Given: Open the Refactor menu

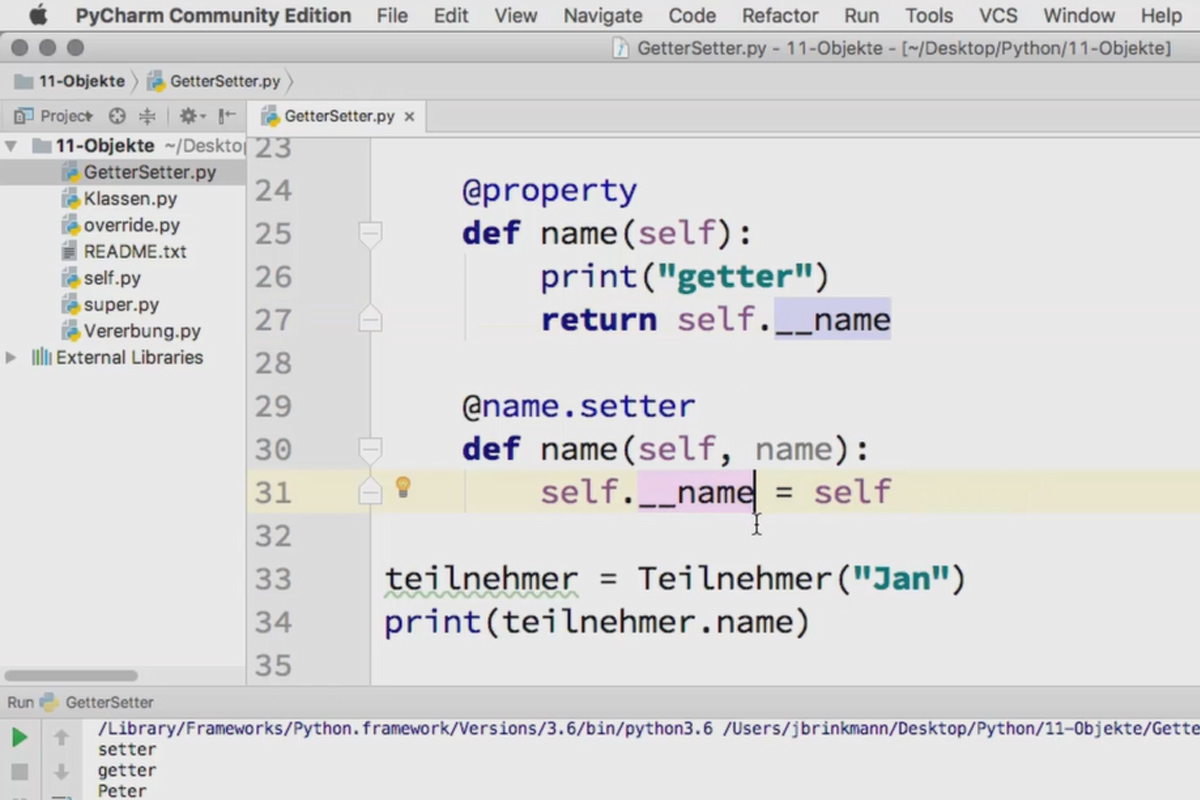Looking at the screenshot, I should pyautogui.click(x=780, y=15).
